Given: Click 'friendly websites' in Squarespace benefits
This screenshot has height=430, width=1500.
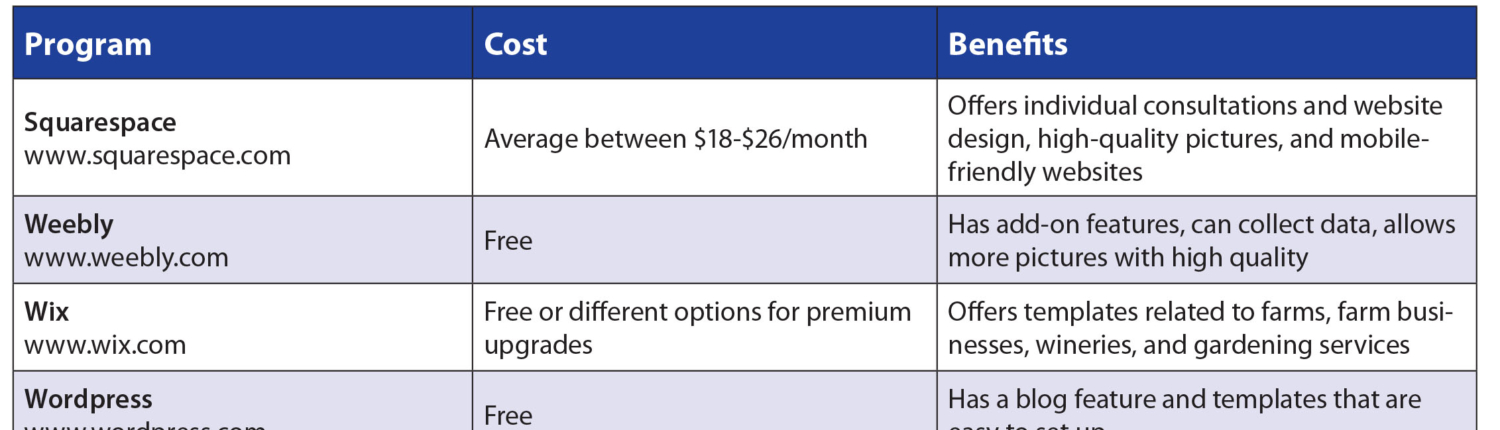Looking at the screenshot, I should (x=1045, y=172).
